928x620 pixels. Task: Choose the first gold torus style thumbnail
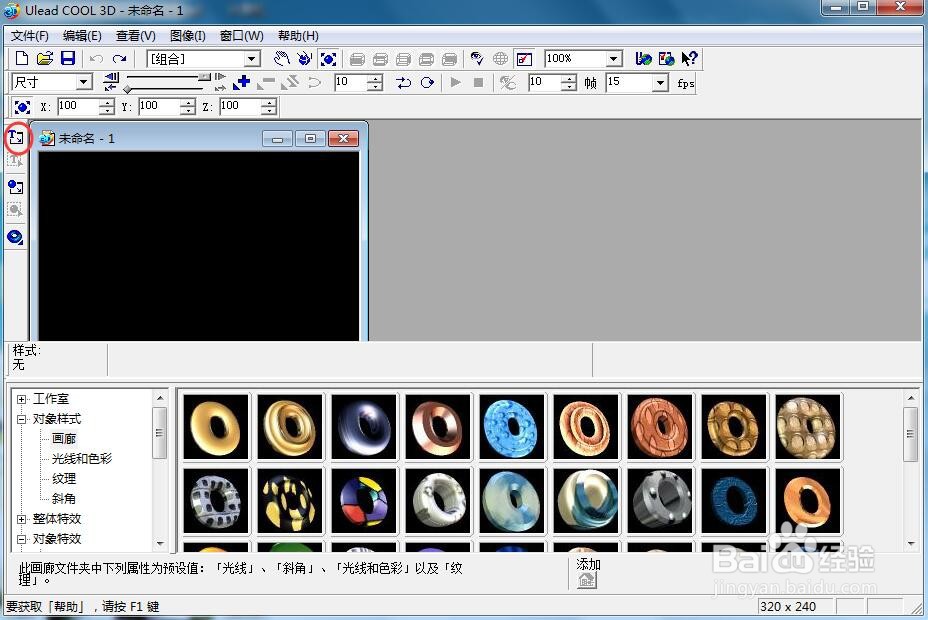point(216,427)
